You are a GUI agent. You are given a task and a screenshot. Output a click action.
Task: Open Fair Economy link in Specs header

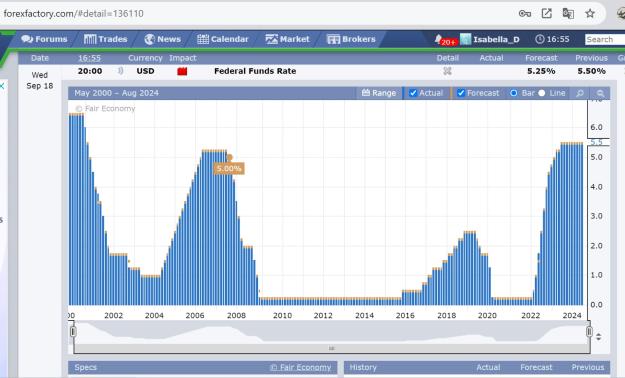point(301,367)
